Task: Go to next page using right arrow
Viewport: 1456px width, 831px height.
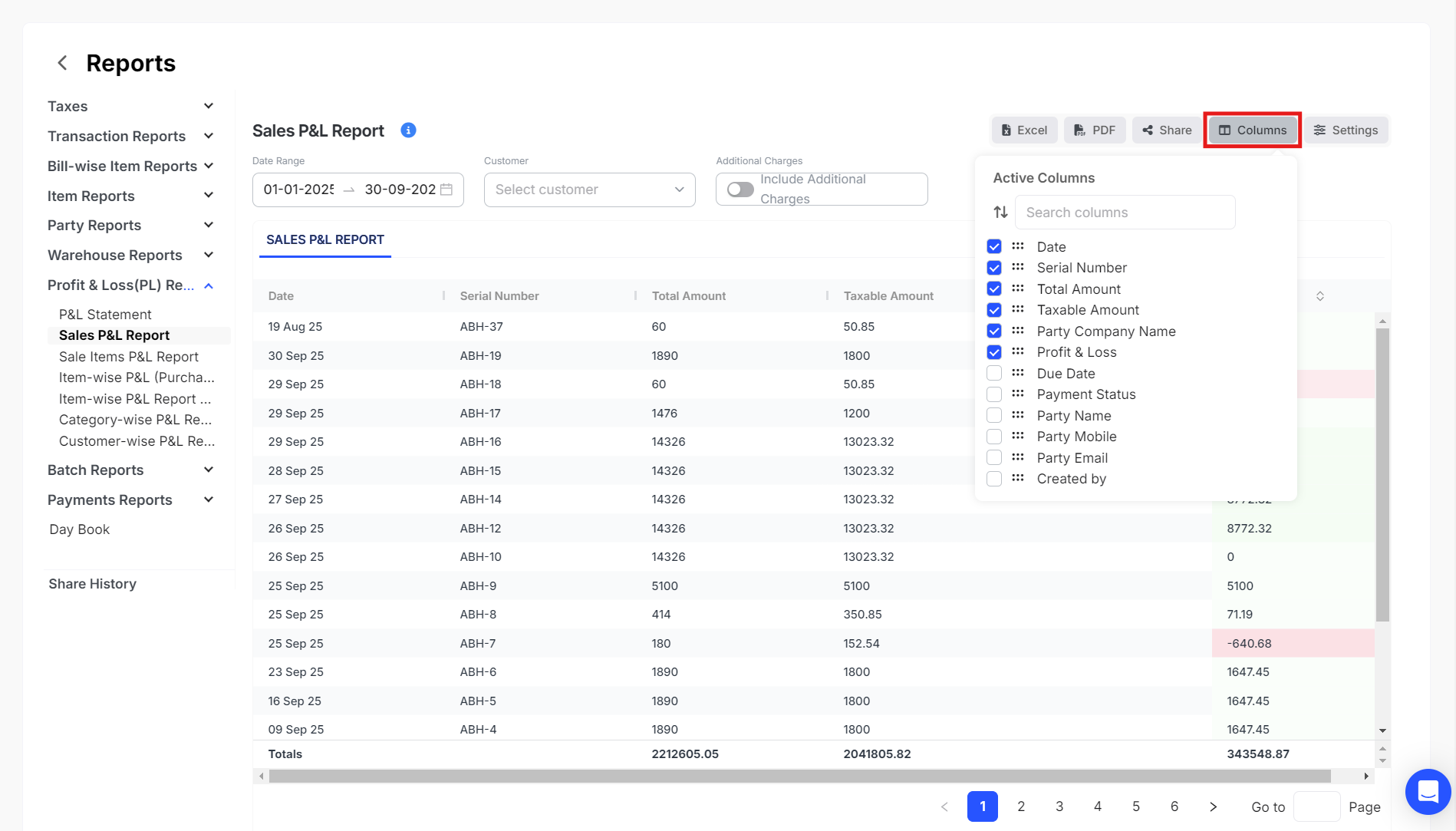Action: pyautogui.click(x=1213, y=806)
